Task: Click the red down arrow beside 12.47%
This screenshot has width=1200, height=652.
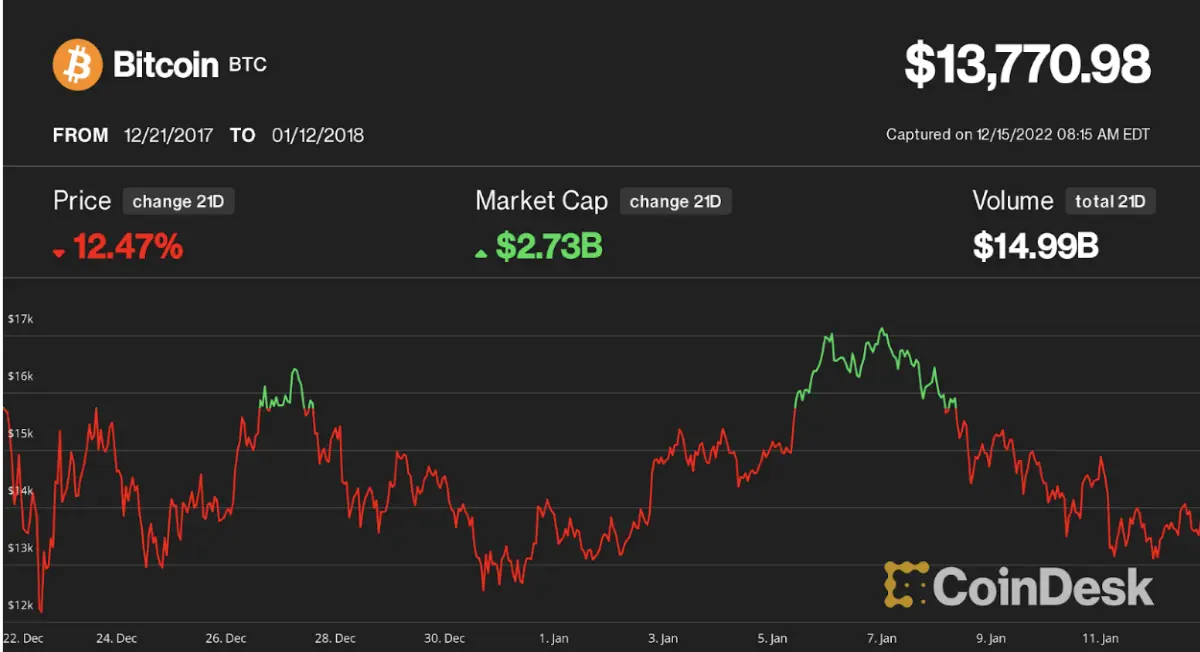Action: click(x=59, y=253)
